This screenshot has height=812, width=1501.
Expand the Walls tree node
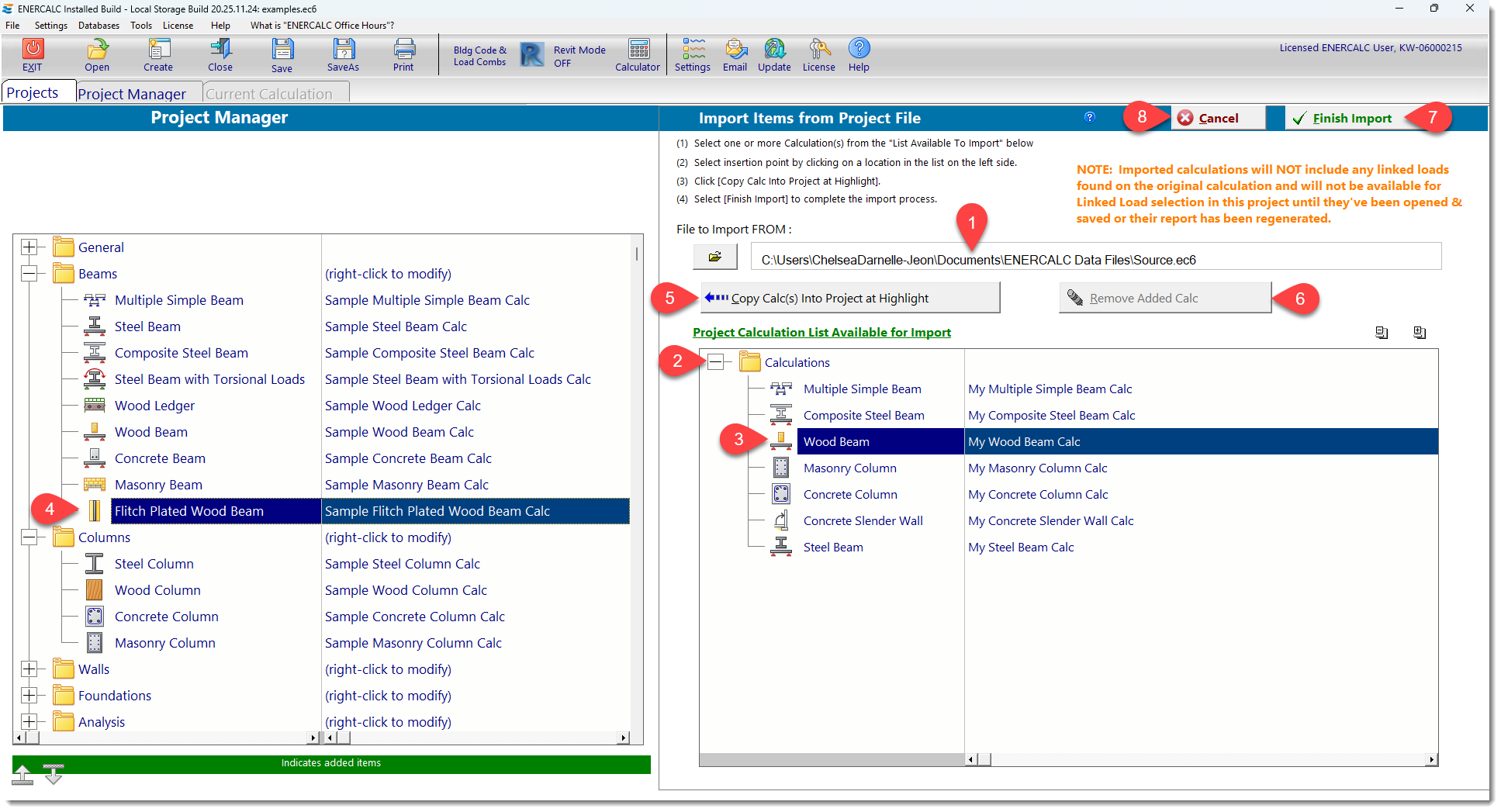(31, 669)
